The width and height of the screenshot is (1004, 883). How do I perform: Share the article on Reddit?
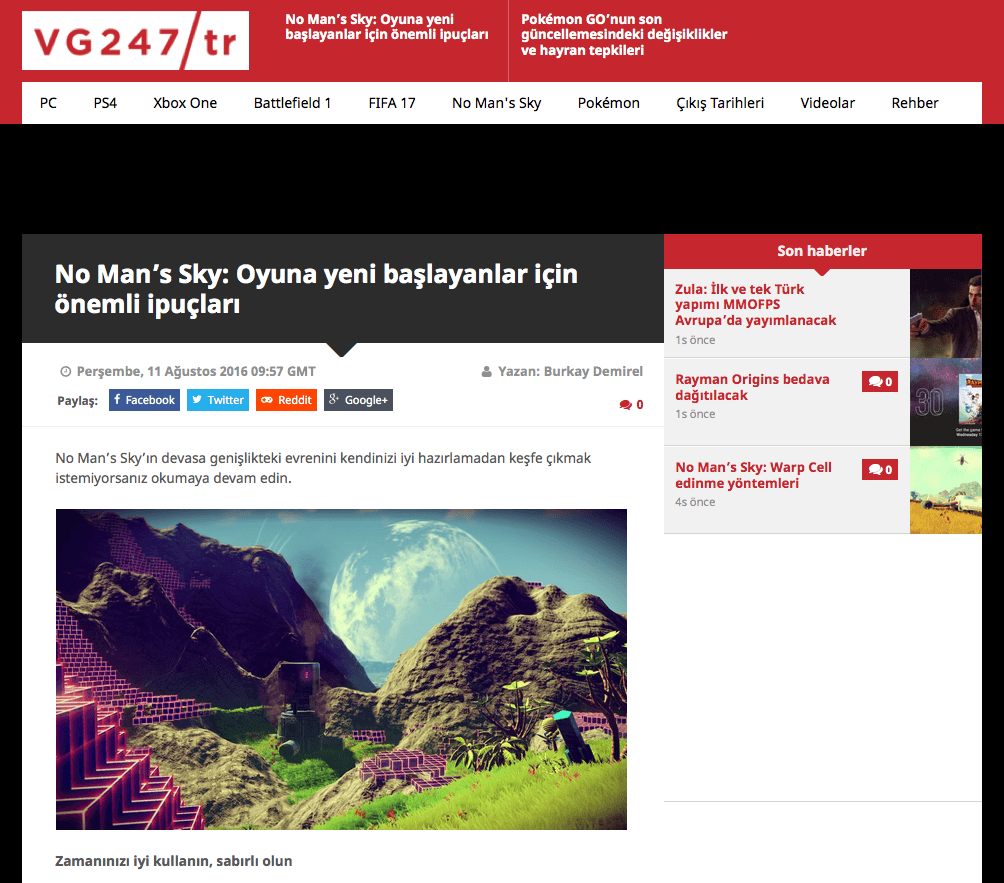(x=286, y=400)
